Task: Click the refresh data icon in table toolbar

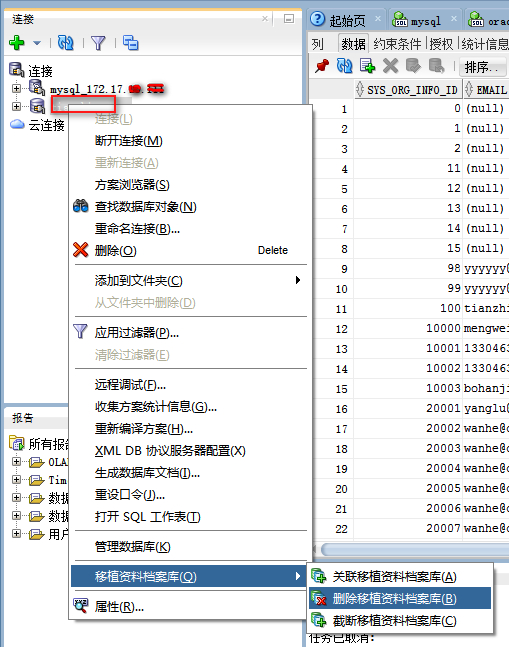Action: click(x=344, y=66)
